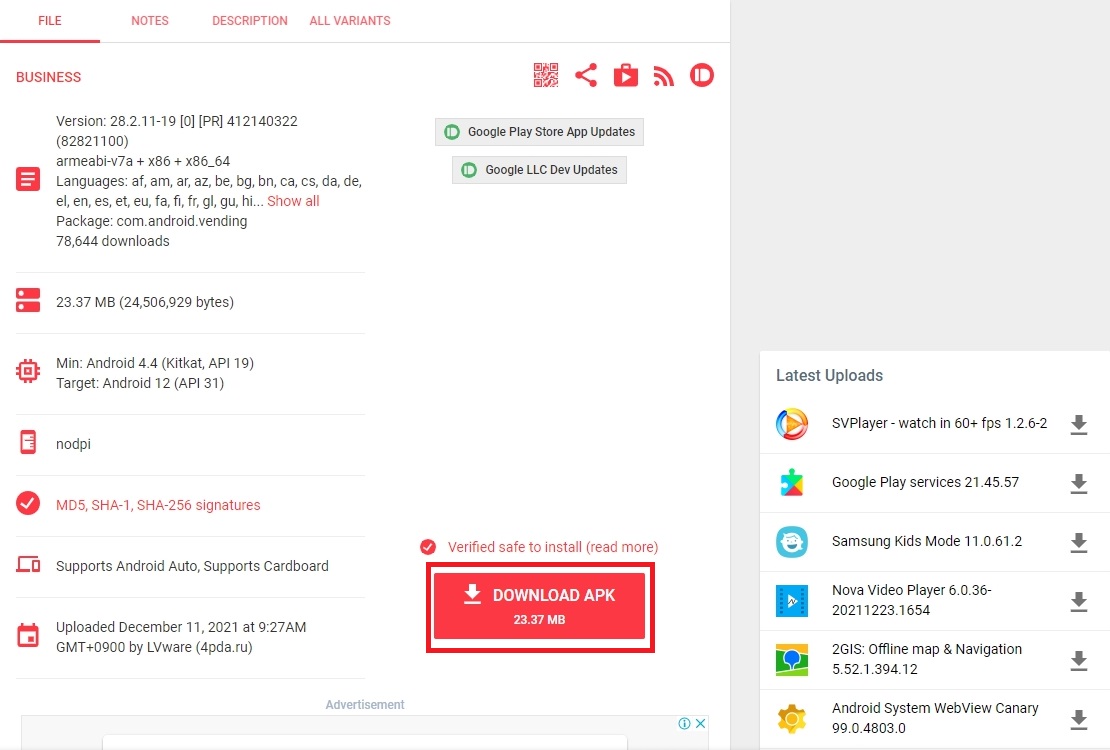Click the Android version chip icon
The width and height of the screenshot is (1110, 750).
28,371
